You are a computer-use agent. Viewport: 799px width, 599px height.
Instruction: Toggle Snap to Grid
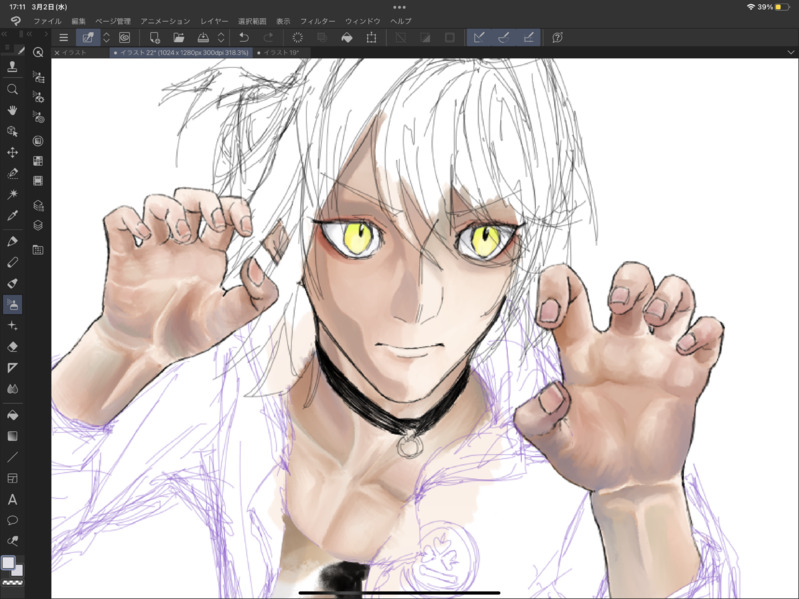point(528,38)
